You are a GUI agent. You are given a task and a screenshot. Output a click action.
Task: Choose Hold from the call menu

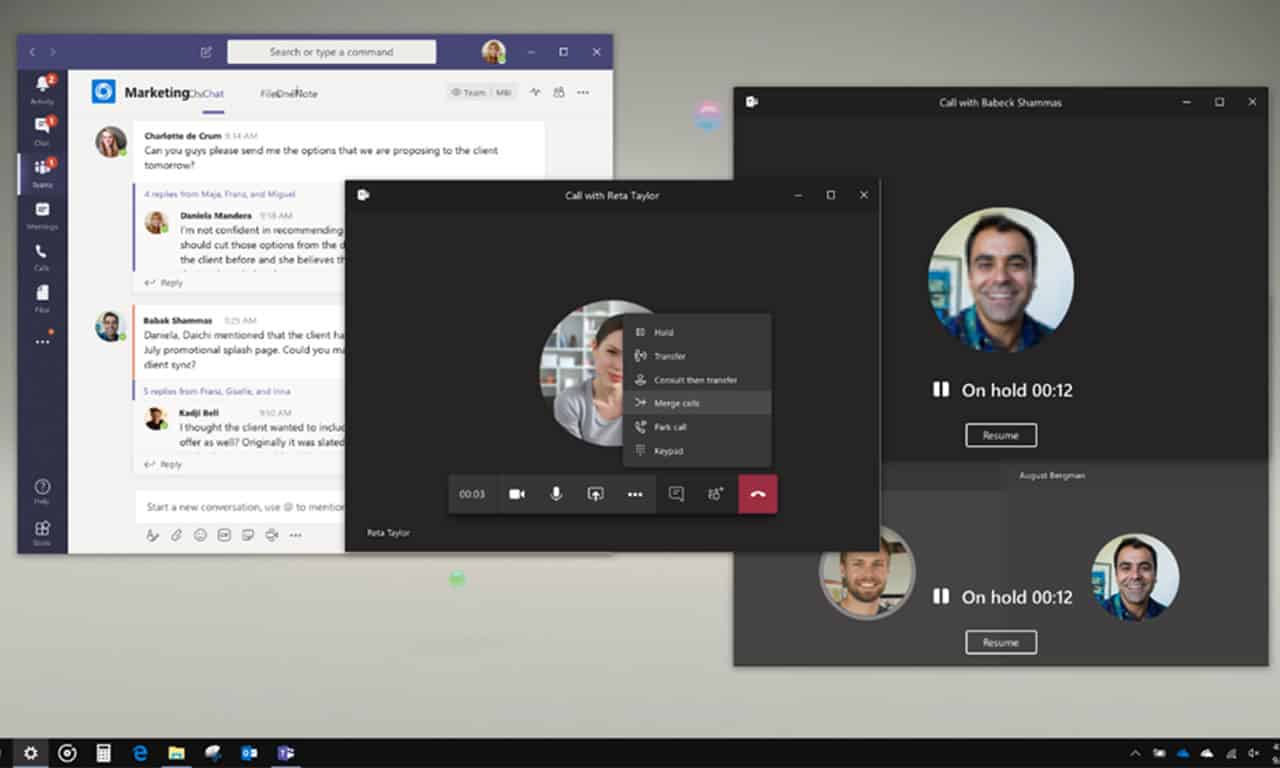coord(697,332)
